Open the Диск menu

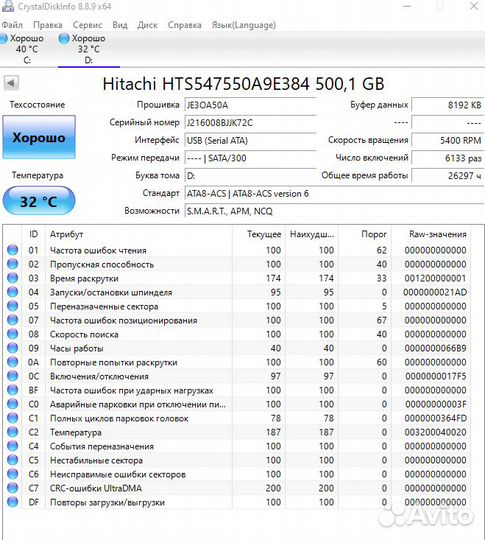point(147,25)
